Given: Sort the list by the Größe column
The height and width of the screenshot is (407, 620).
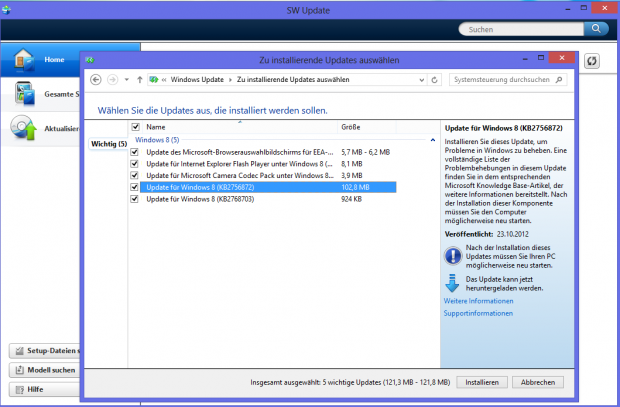Looking at the screenshot, I should click(x=367, y=127).
